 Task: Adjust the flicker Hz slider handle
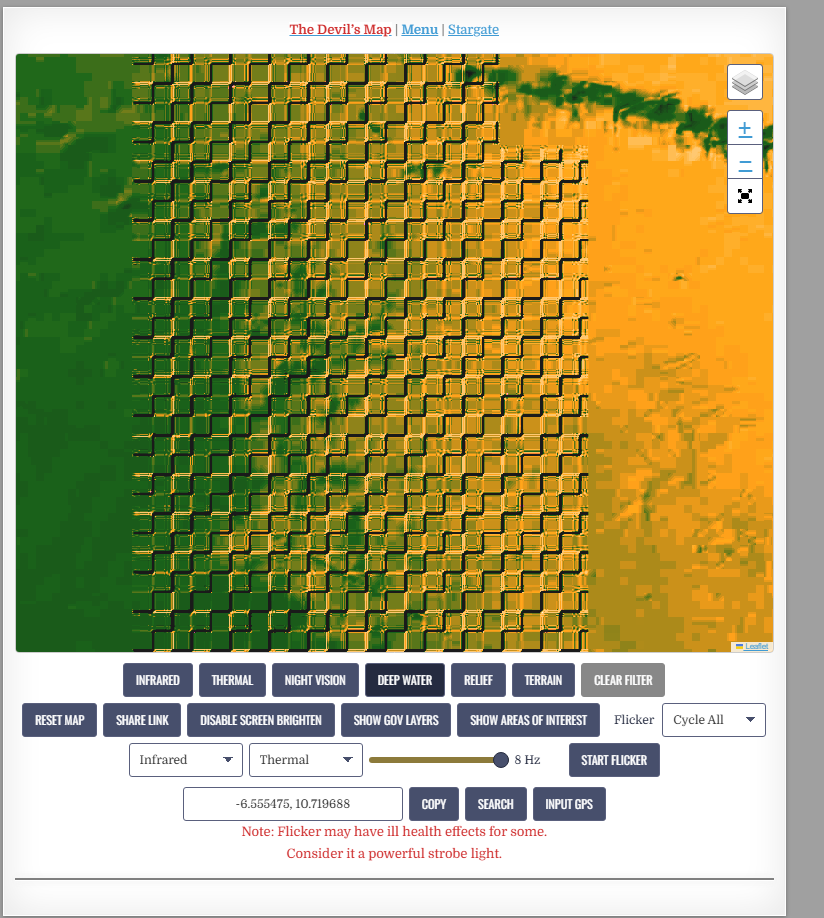coord(501,760)
